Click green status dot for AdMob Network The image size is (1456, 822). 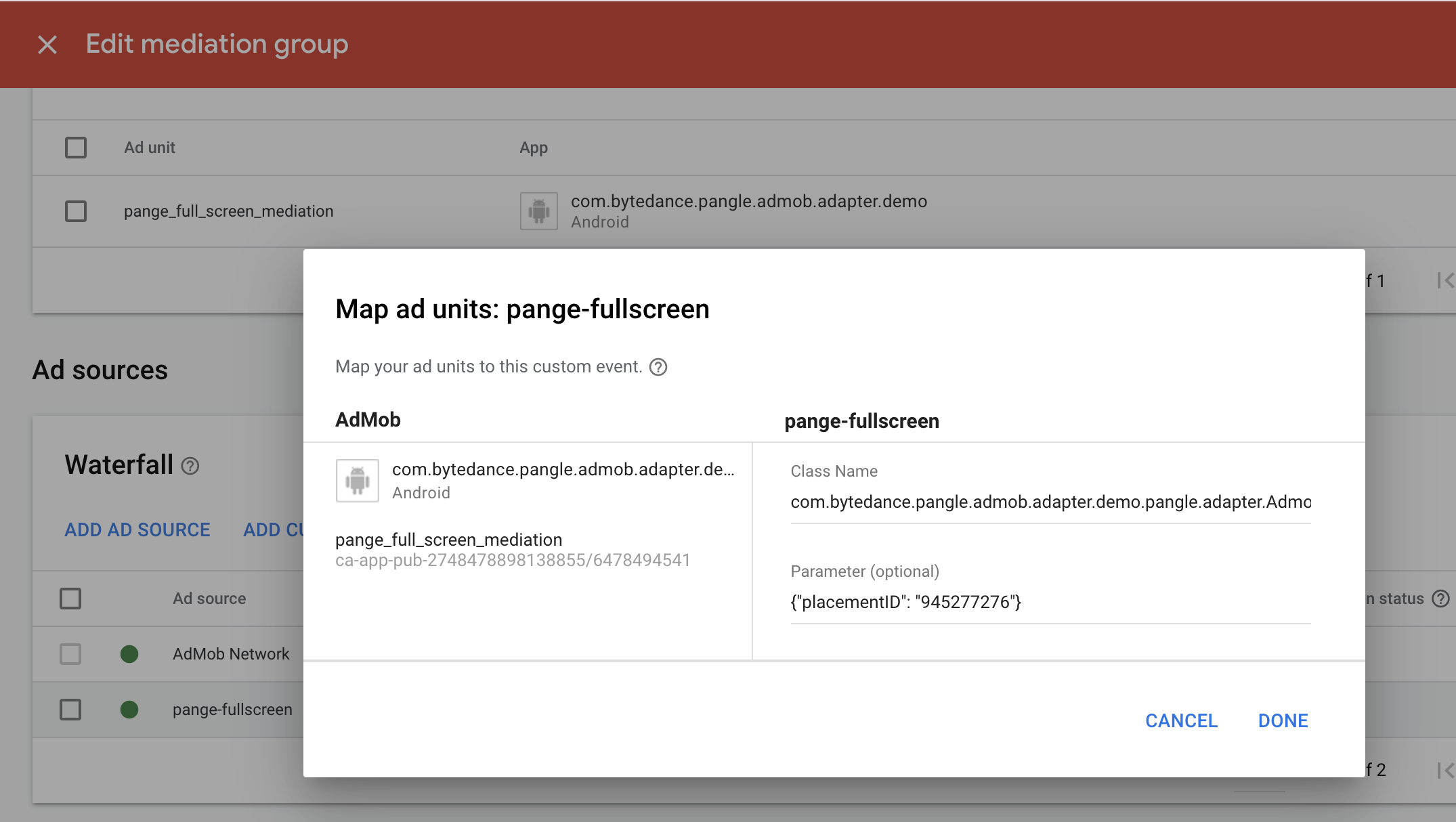(x=129, y=654)
